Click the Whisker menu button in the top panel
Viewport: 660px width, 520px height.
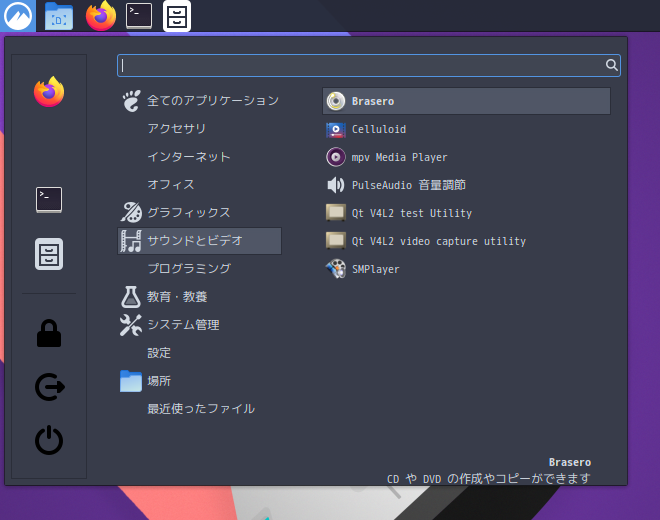(x=18, y=16)
